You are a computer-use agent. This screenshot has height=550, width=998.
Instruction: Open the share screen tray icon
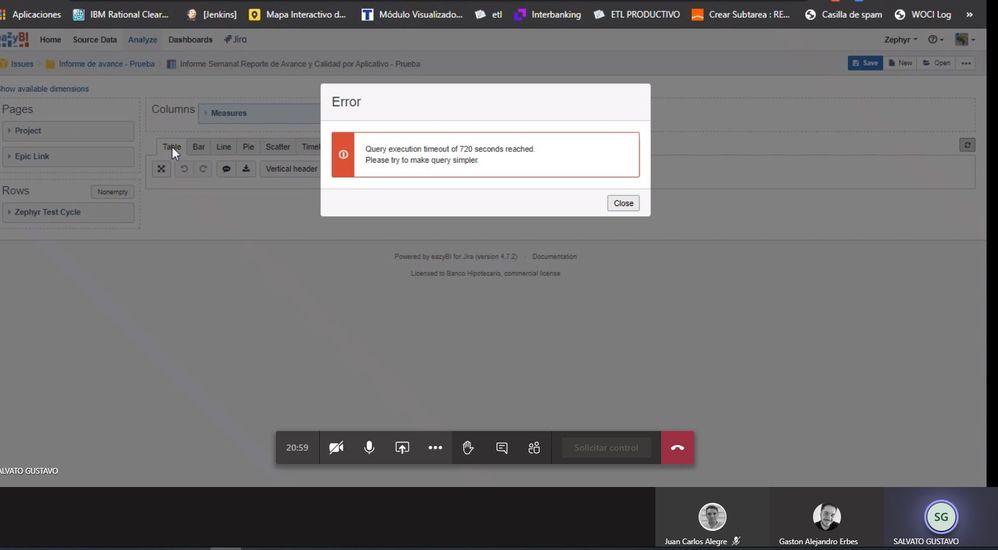402,448
